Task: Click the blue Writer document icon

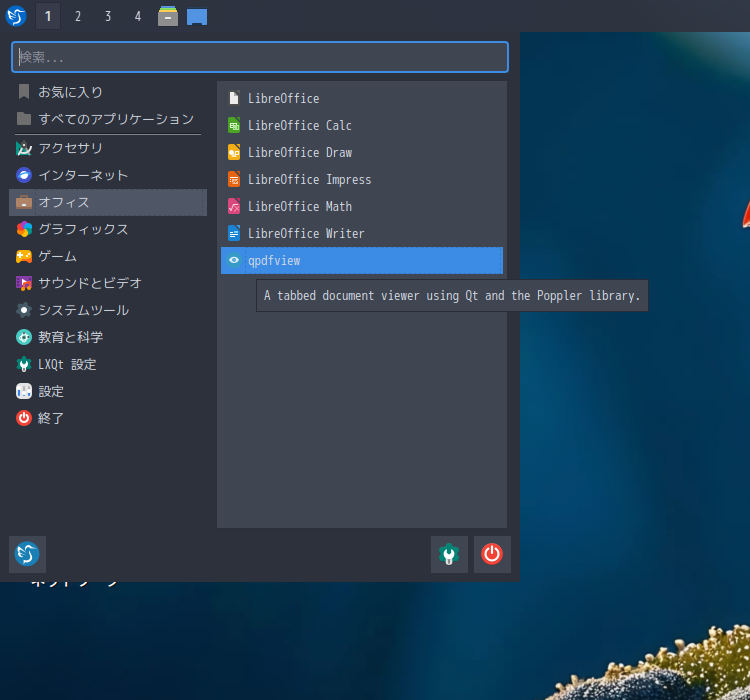Action: tap(234, 233)
